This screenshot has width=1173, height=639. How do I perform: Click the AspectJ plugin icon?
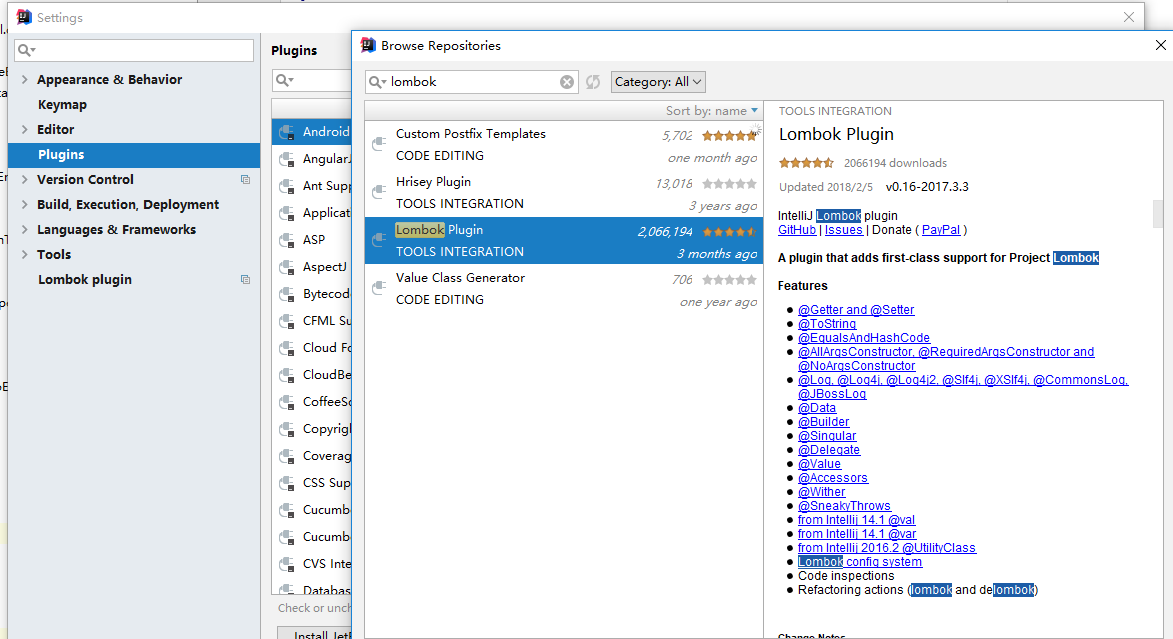point(287,267)
